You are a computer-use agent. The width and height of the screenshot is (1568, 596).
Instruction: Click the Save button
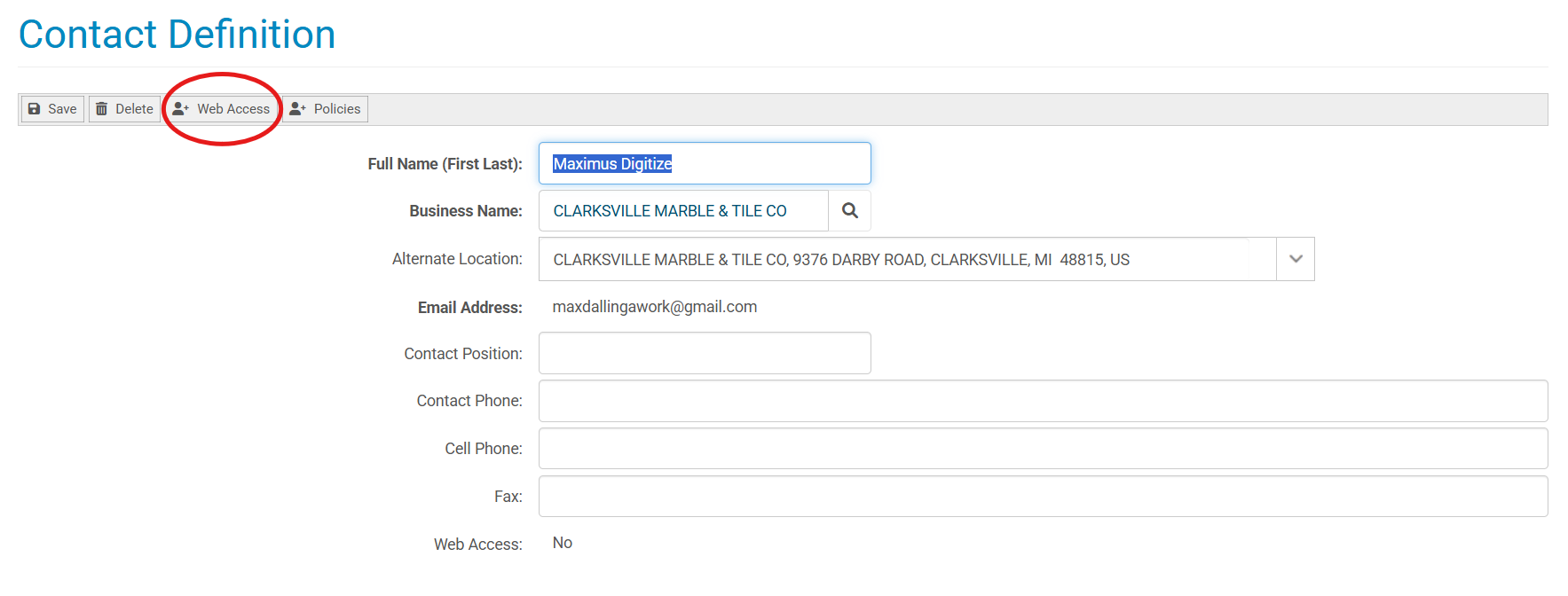[x=52, y=109]
